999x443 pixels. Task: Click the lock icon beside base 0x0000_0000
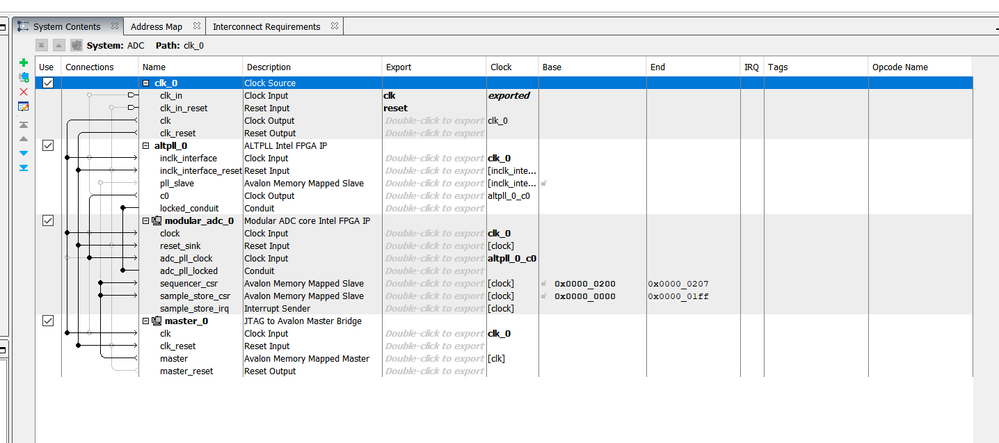click(545, 296)
